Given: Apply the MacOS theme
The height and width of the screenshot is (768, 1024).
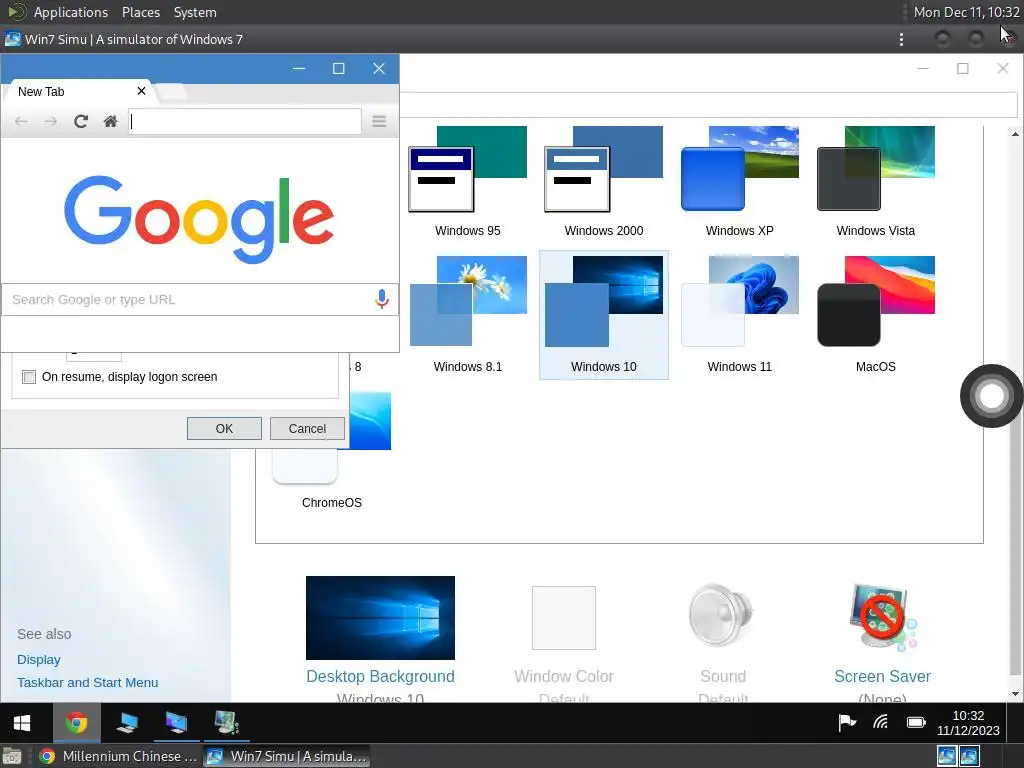Looking at the screenshot, I should click(x=875, y=315).
